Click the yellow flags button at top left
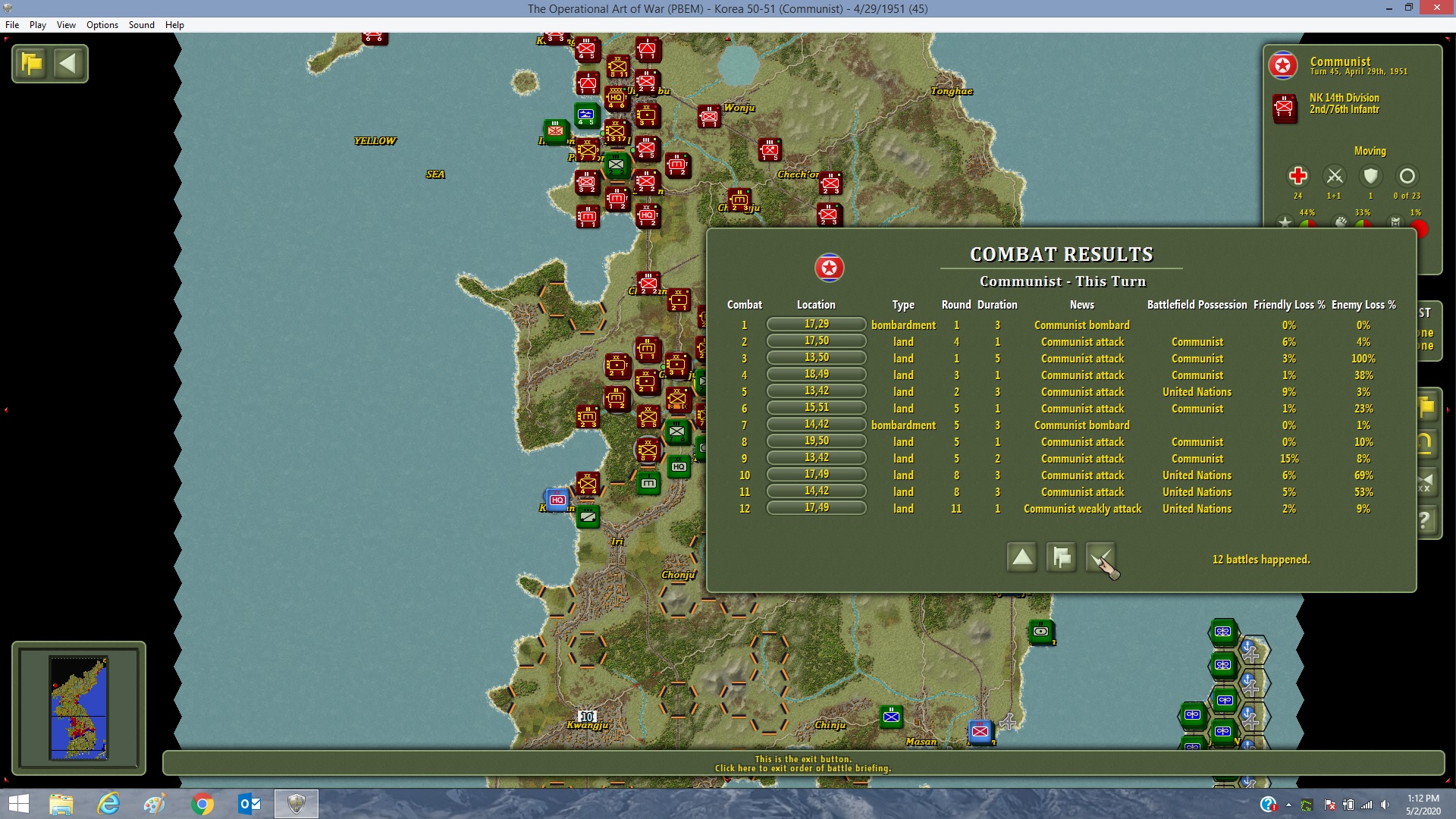Viewport: 1456px width, 819px height. [x=32, y=63]
